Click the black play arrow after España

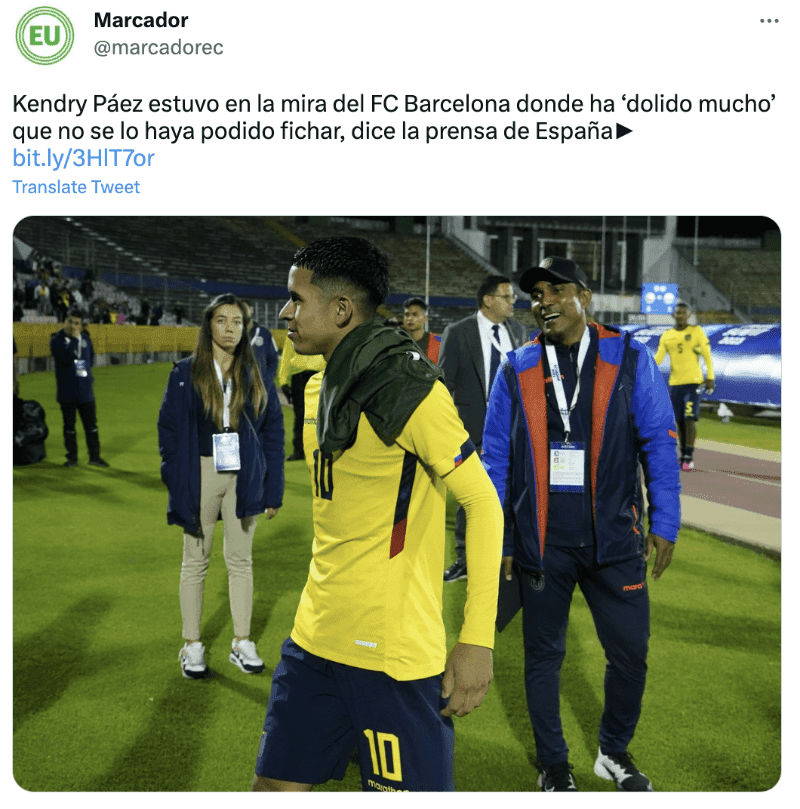click(624, 131)
